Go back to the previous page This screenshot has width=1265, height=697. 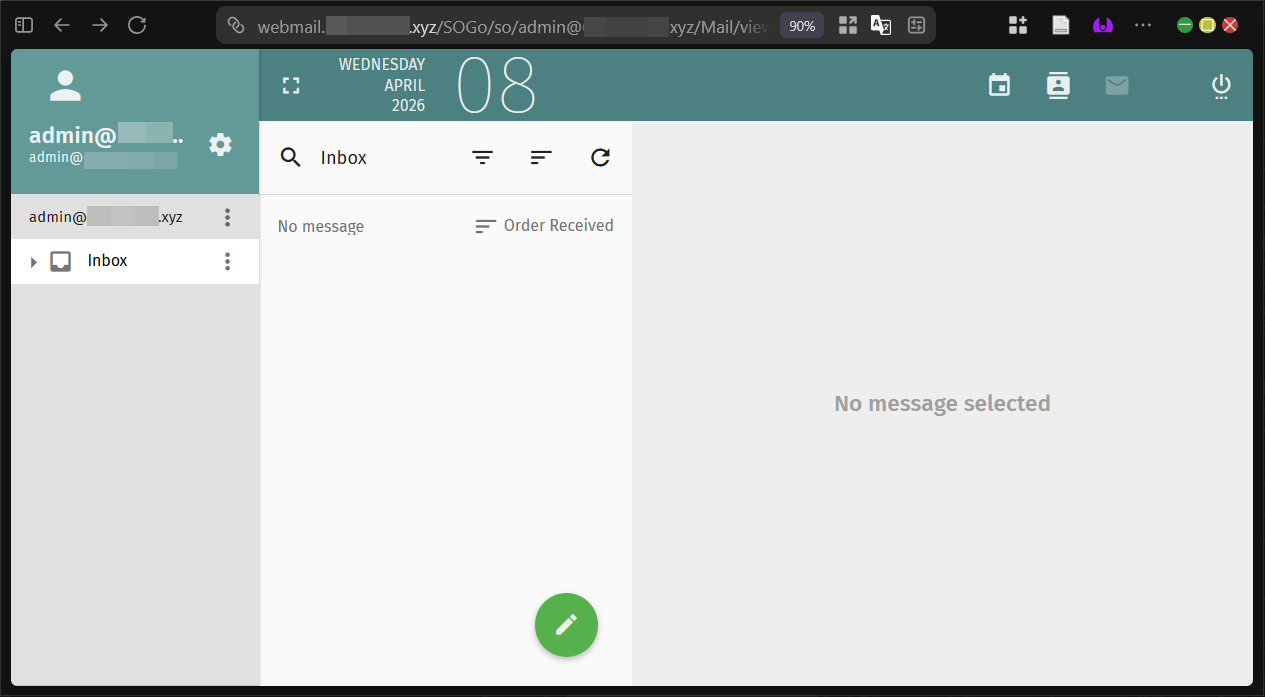point(62,25)
